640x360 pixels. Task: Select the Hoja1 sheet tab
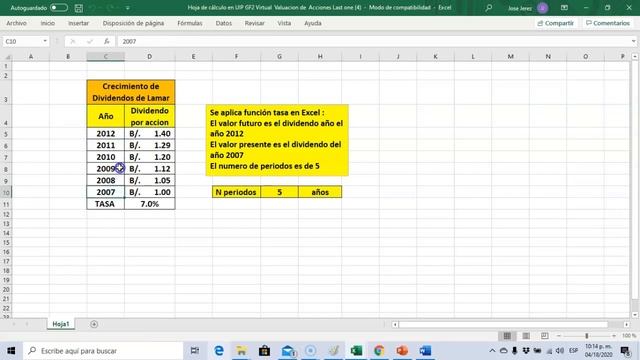(x=61, y=324)
